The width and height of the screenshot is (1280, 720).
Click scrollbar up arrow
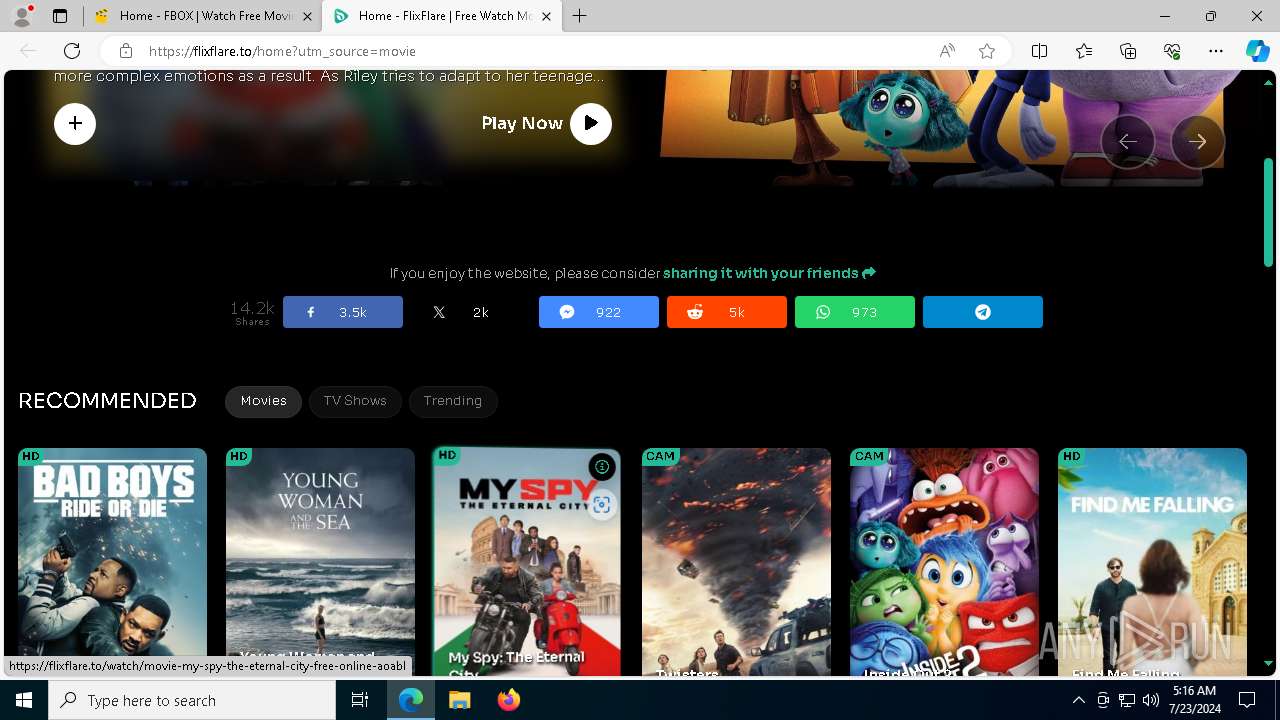(x=1268, y=82)
